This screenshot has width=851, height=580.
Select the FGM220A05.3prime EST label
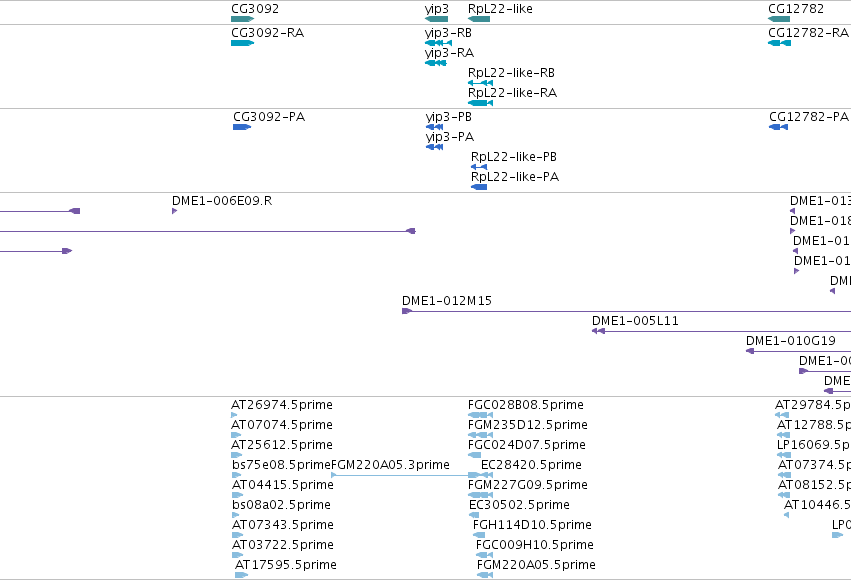[390, 465]
